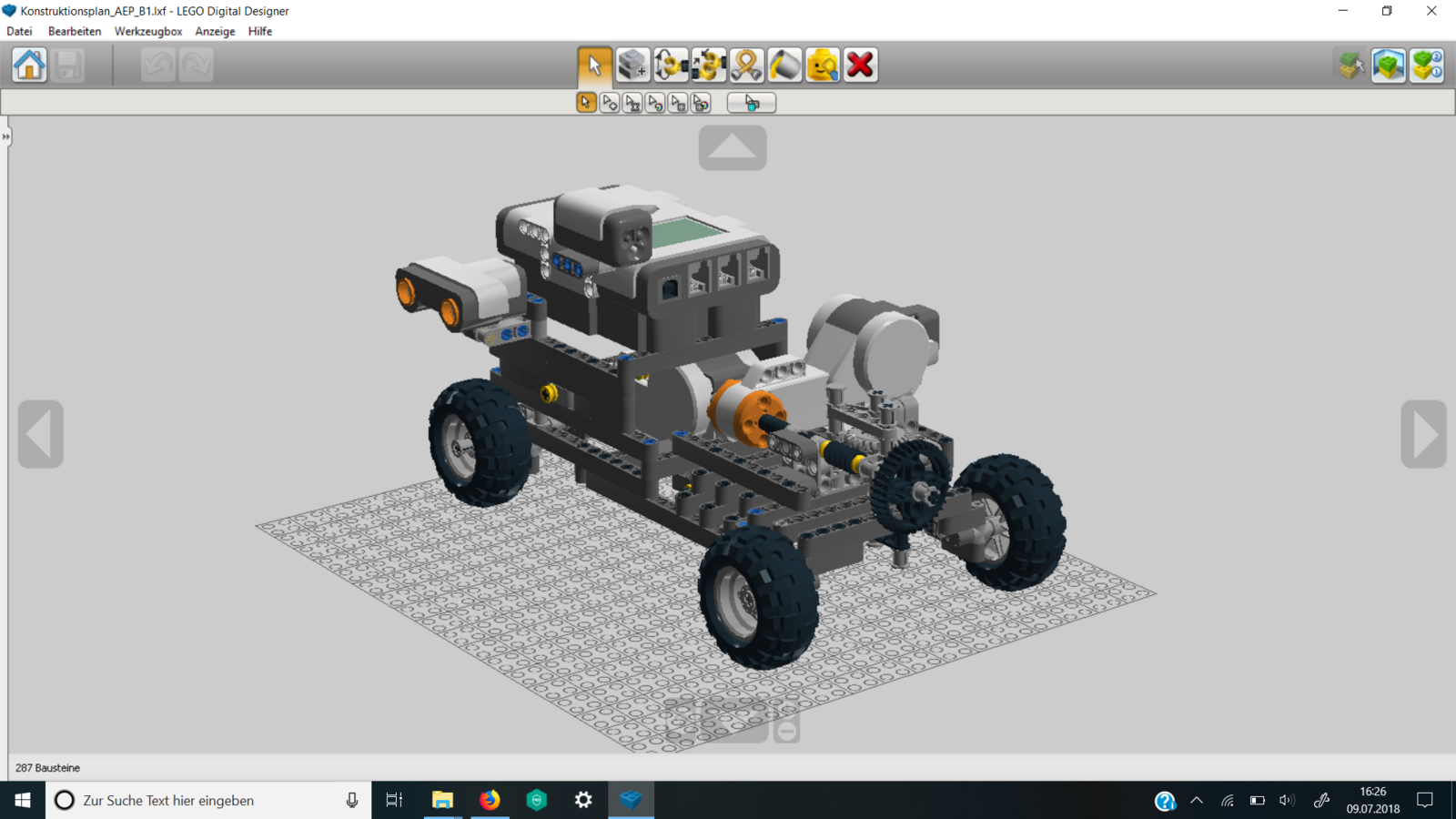Enable the Multiple selection cursor option
1456x819 pixels.
[610, 103]
